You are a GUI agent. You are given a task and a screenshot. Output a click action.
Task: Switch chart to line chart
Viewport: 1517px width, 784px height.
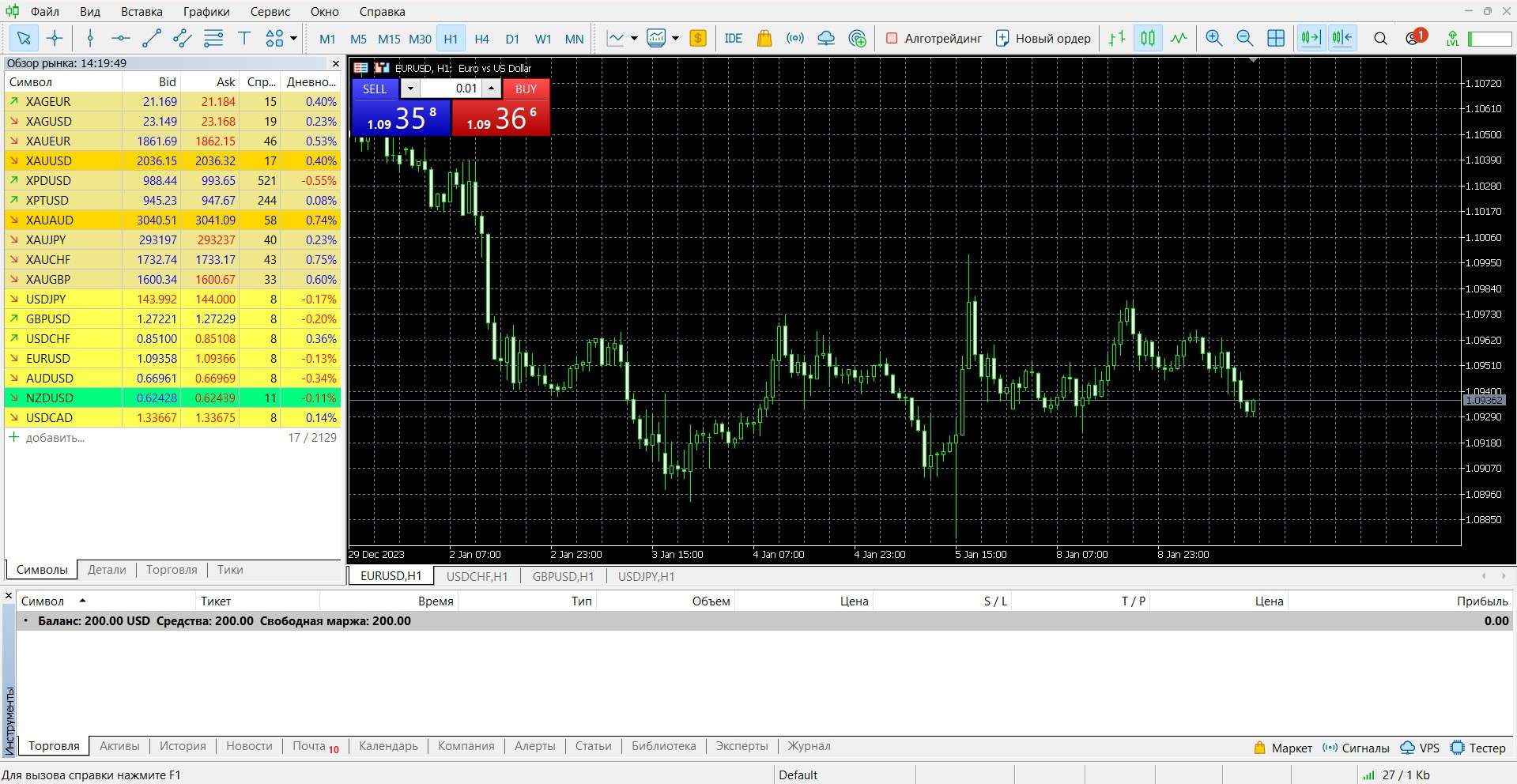1179,38
